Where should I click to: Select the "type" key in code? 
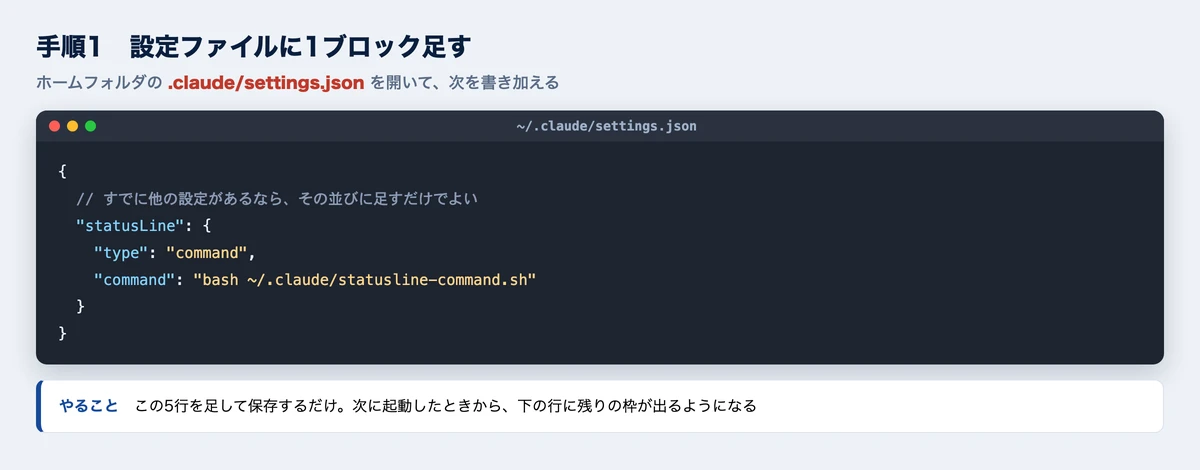coord(120,253)
